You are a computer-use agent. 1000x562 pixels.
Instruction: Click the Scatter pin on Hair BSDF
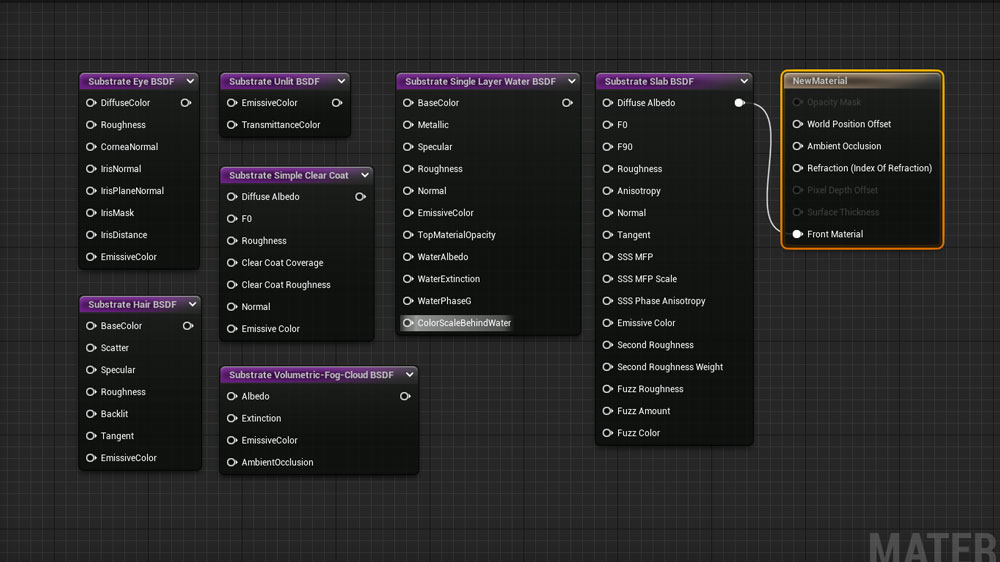(x=91, y=348)
